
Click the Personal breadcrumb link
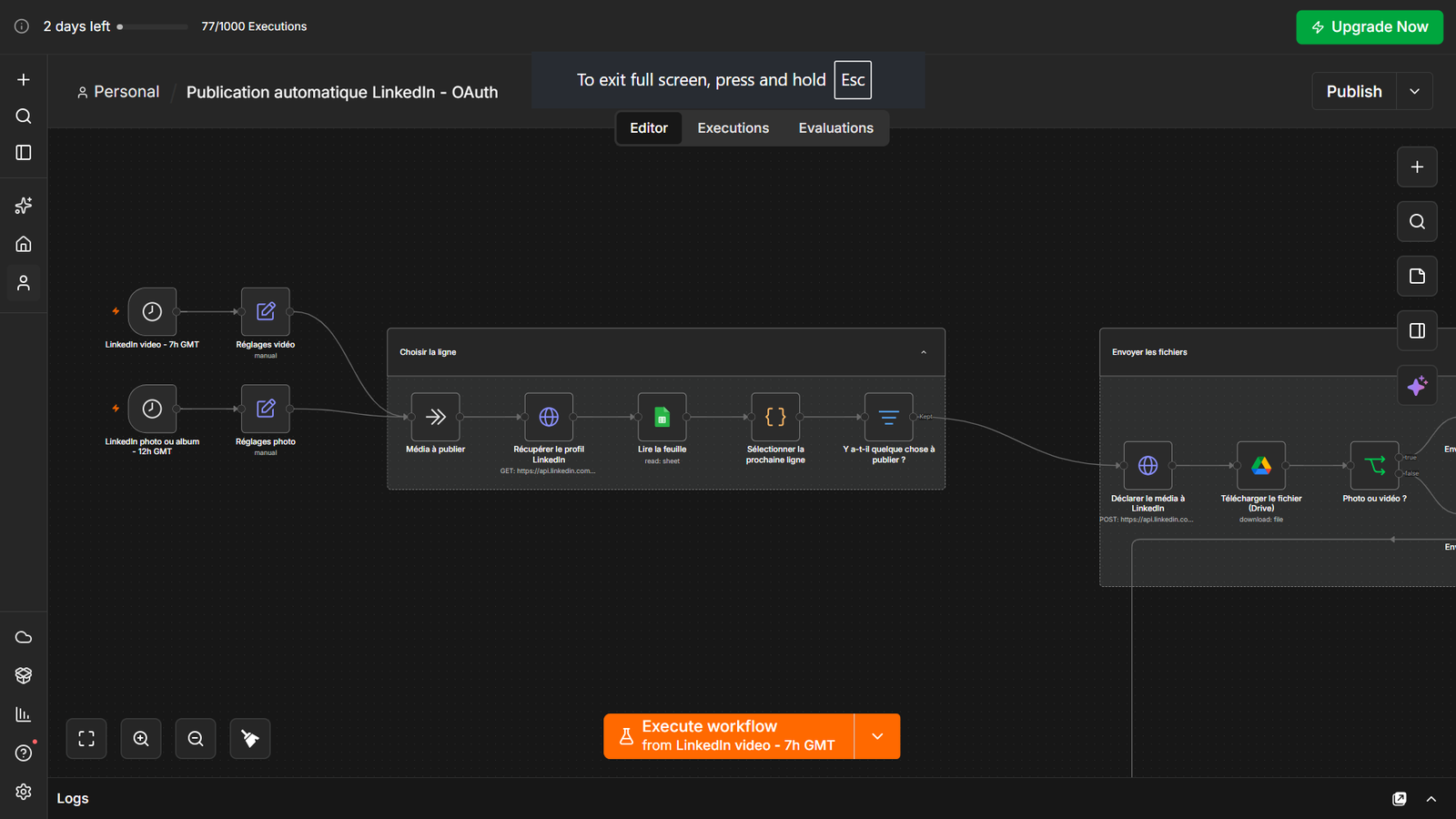click(118, 92)
